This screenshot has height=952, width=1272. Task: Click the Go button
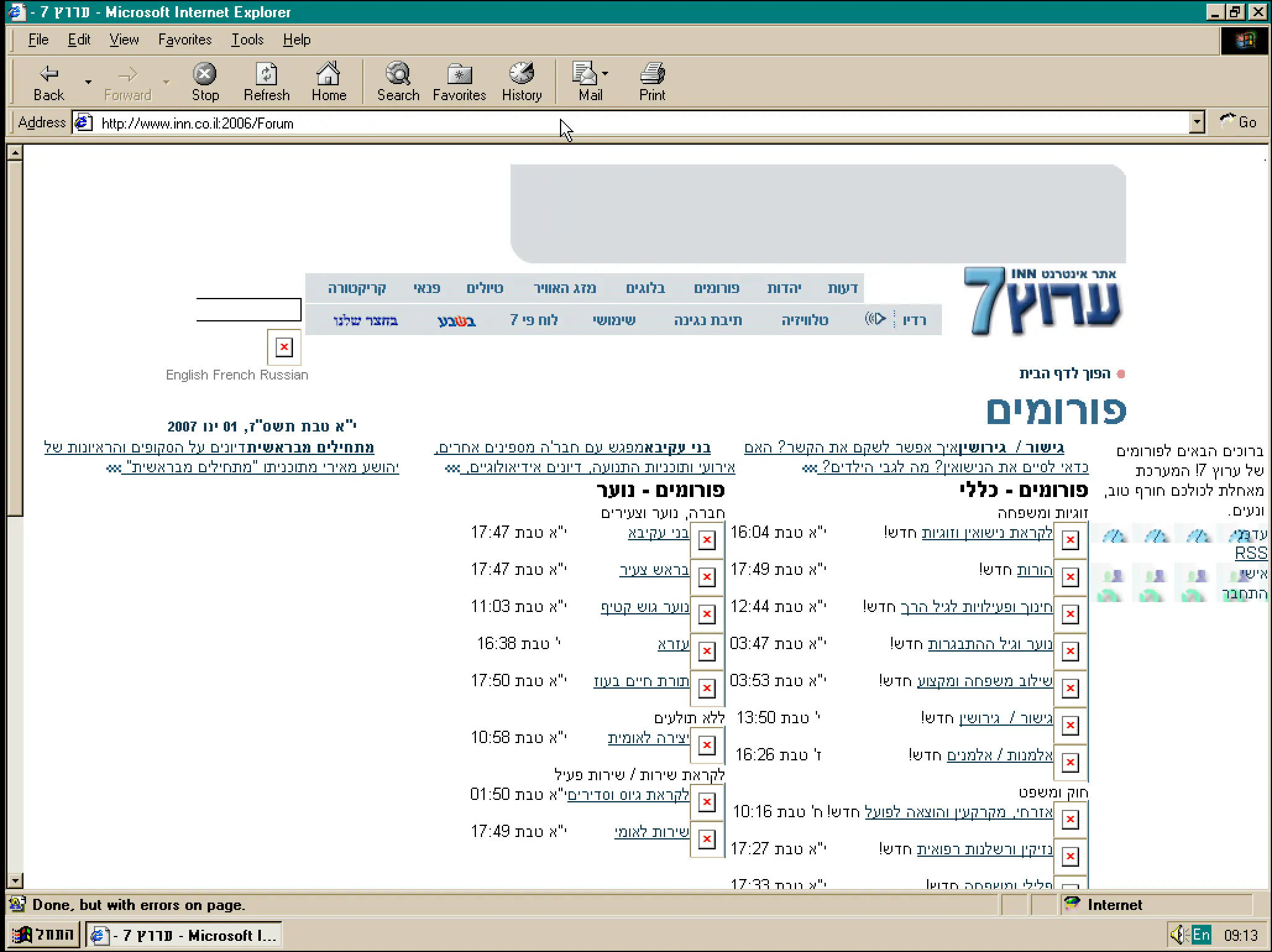tap(1238, 122)
